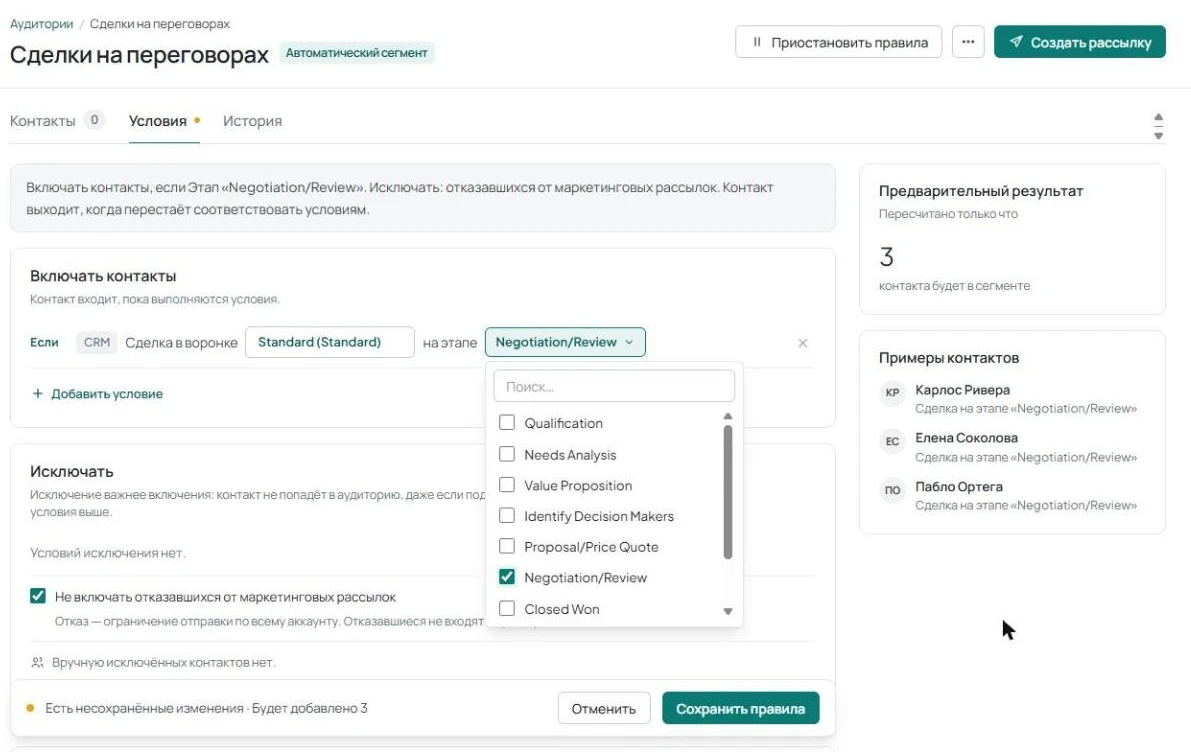The width and height of the screenshot is (1191, 752).
Task: Click the page scroll down arrow
Action: click(x=1158, y=135)
